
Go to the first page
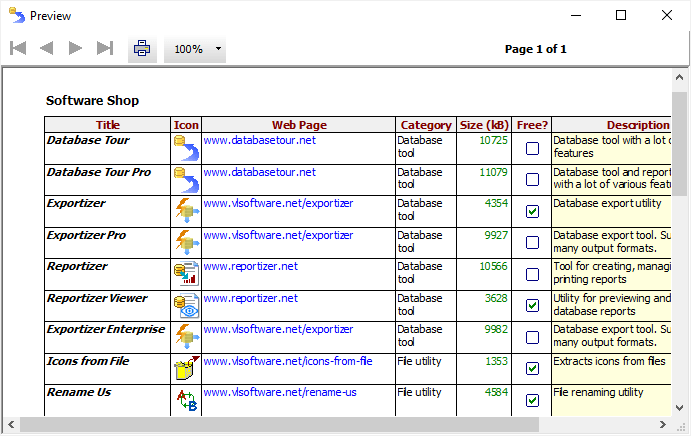[17, 48]
